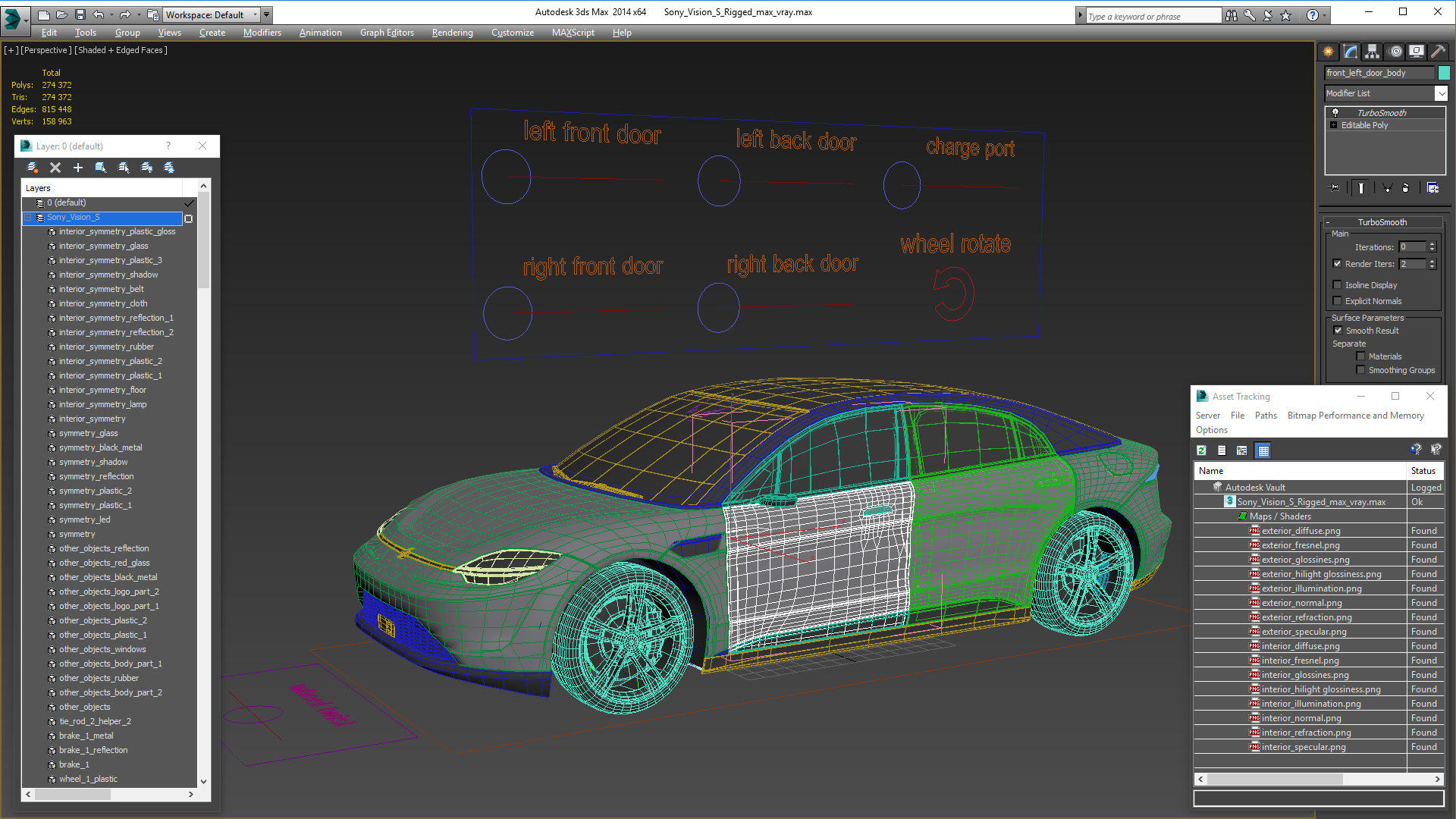
Task: Remove modifier from the stack icon
Action: [x=1406, y=187]
